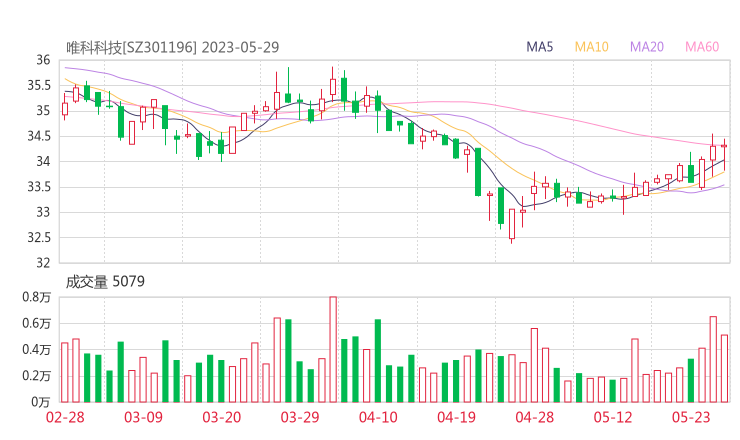The image size is (740, 440).
Task: Click the 03-20 date axis label
Action: [x=222, y=417]
